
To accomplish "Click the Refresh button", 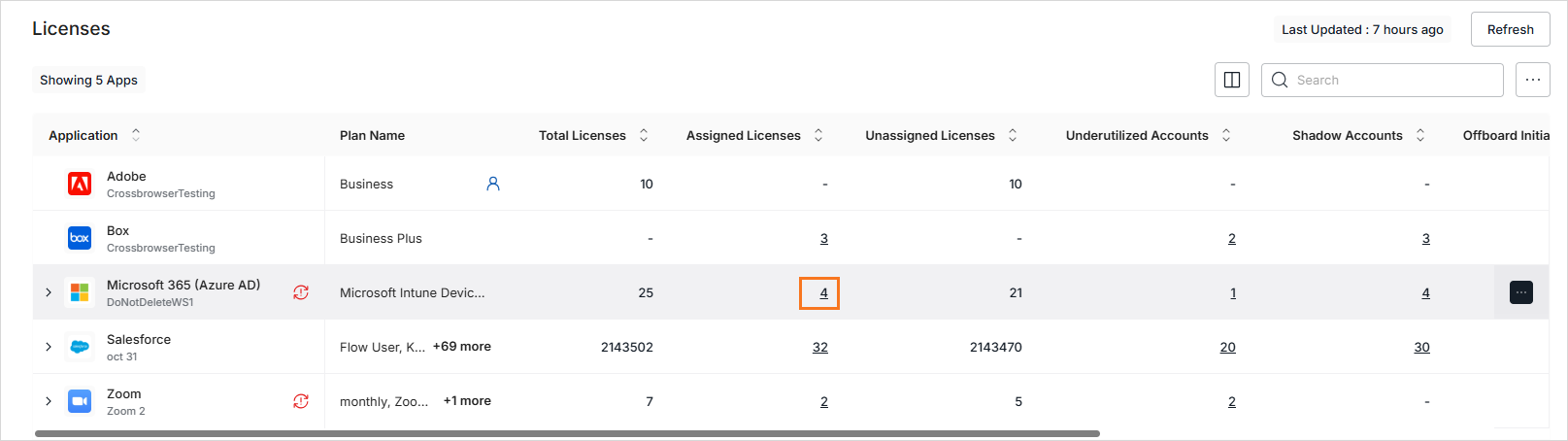I will point(1511,29).
